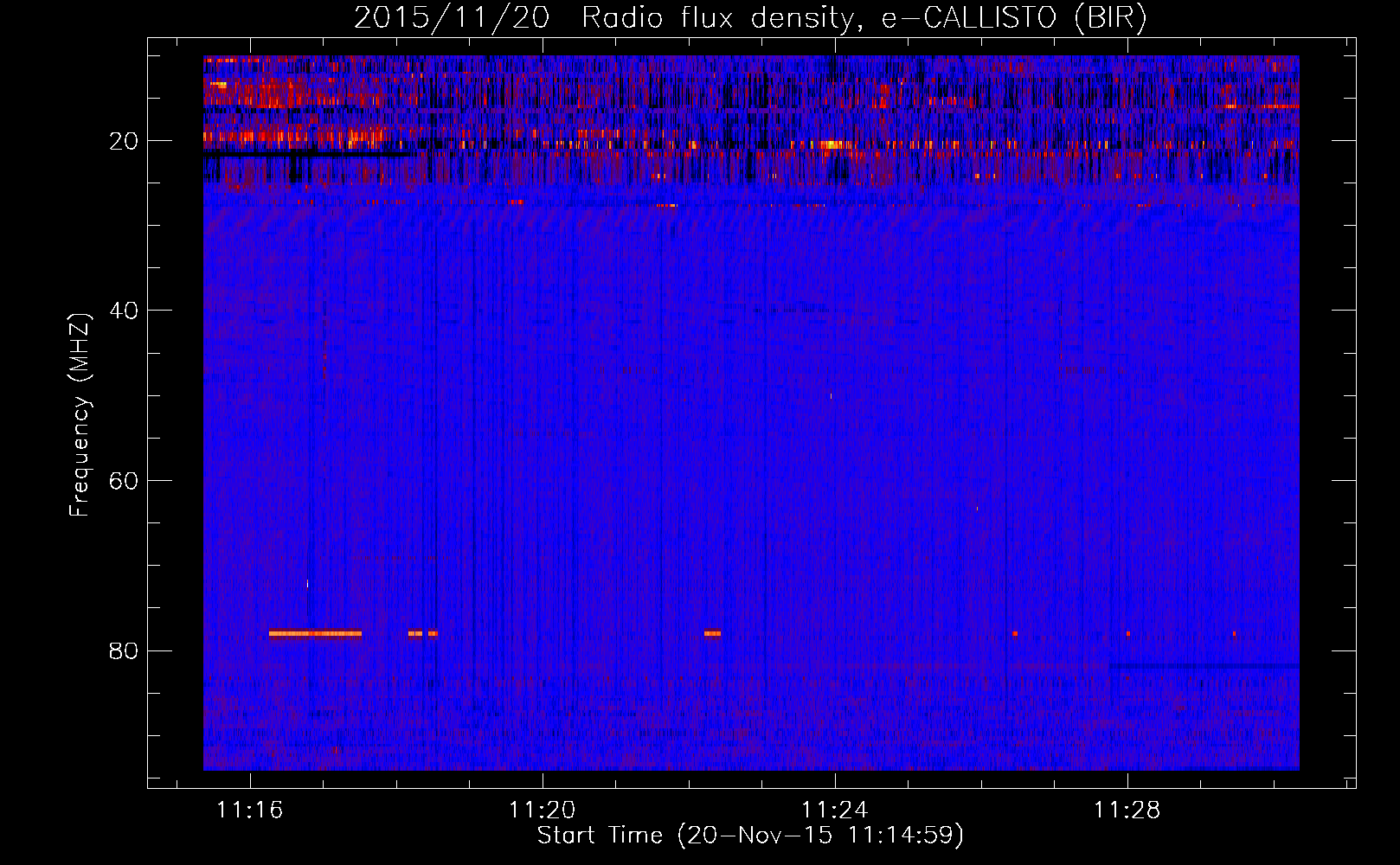Click the '20' frequency tick label
Image resolution: width=1400 pixels, height=865 pixels.
[x=124, y=141]
